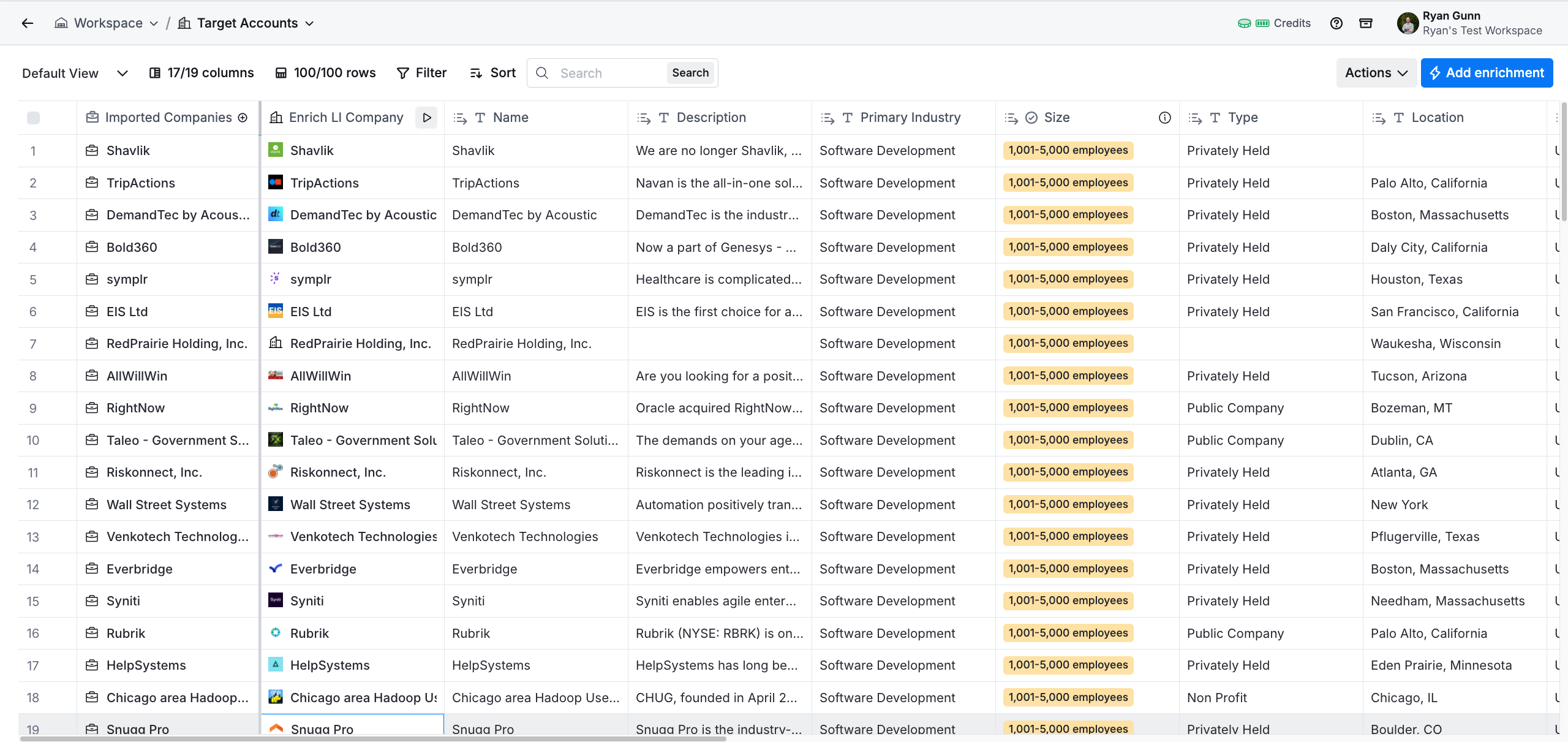Toggle the select-all rows checkbox

(x=34, y=118)
